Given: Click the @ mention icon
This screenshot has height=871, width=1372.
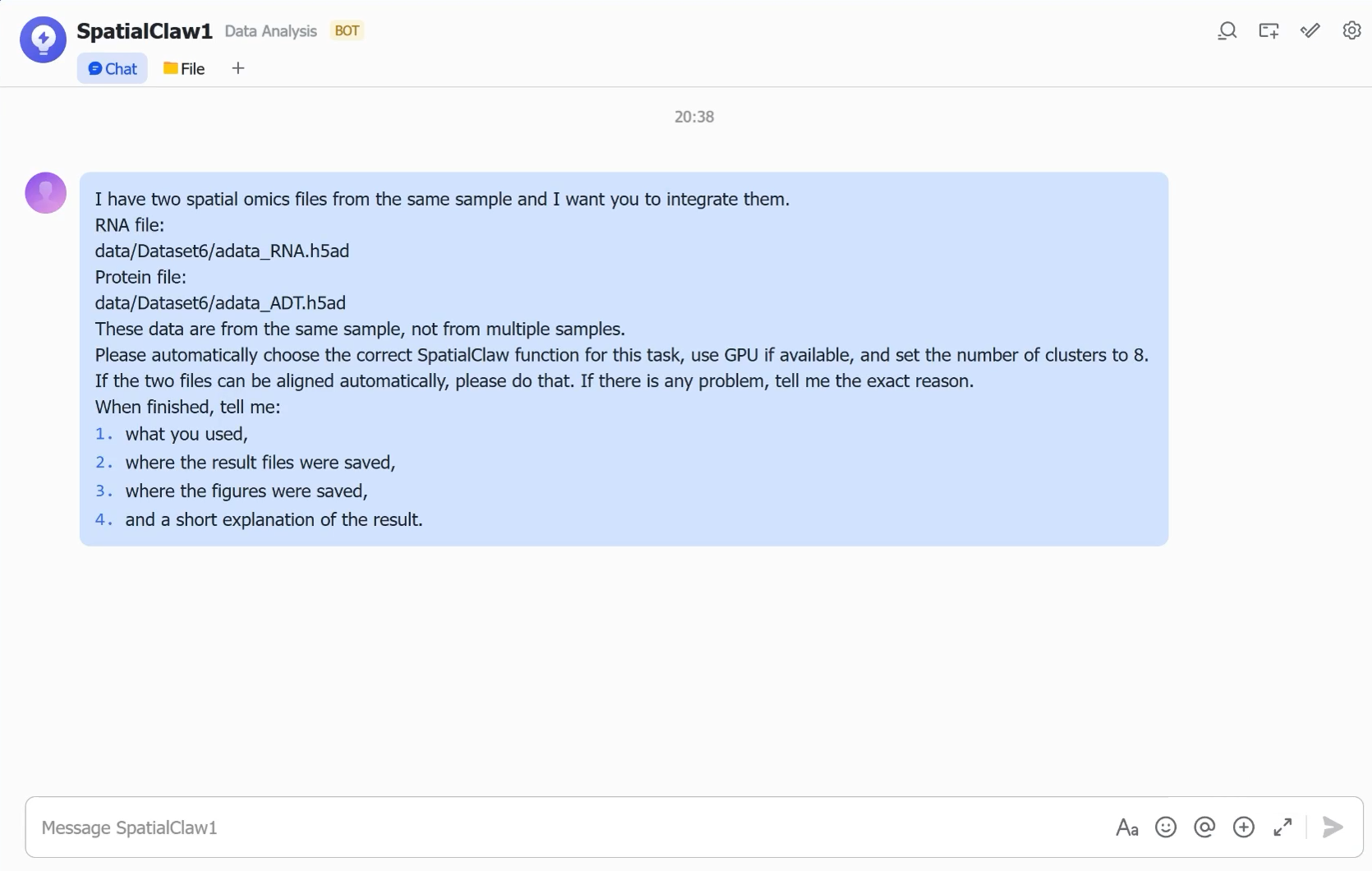Looking at the screenshot, I should point(1204,827).
